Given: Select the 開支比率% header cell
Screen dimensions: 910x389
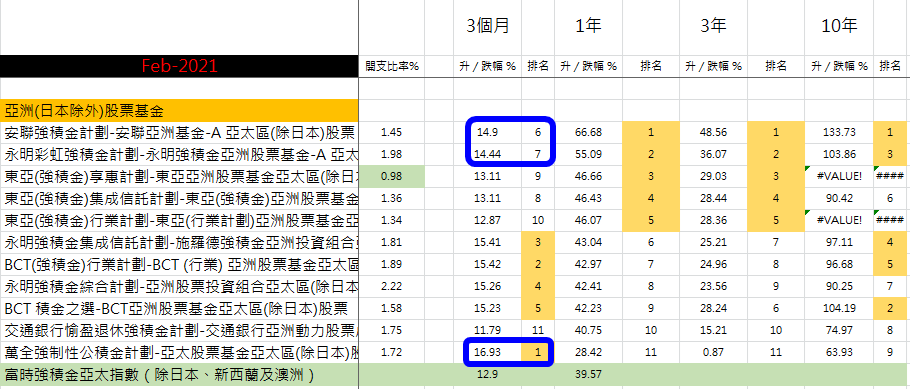Looking at the screenshot, I should 392,66.
